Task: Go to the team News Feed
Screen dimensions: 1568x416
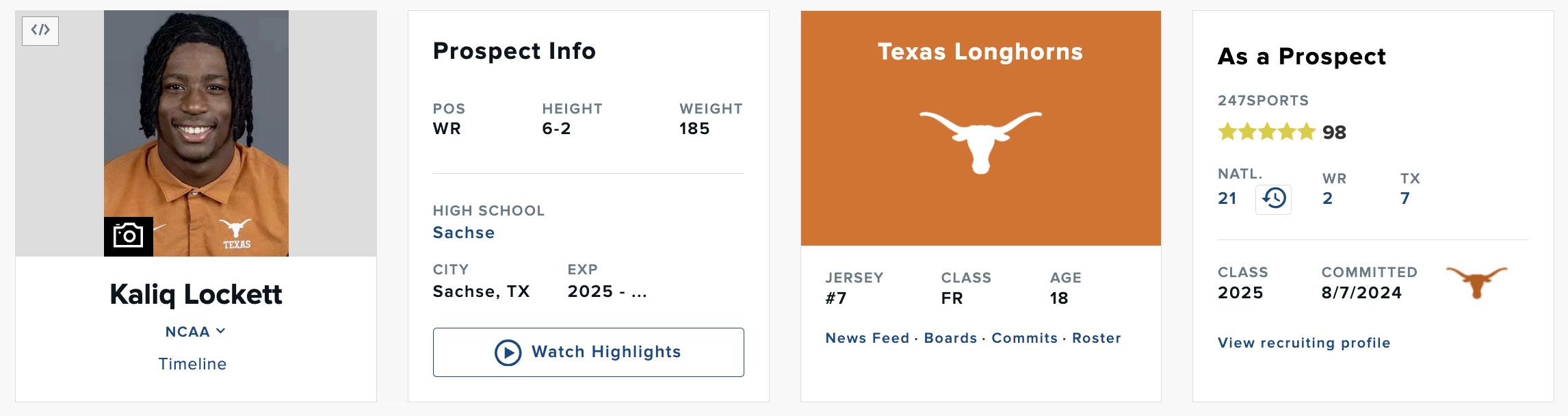Action: coord(867,338)
